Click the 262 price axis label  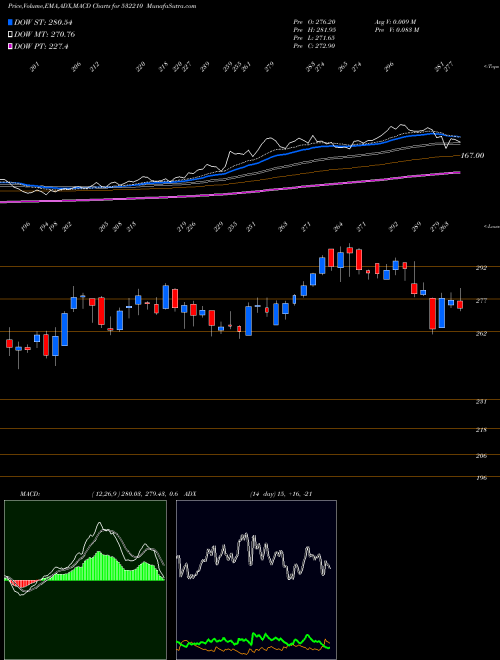pos(481,333)
